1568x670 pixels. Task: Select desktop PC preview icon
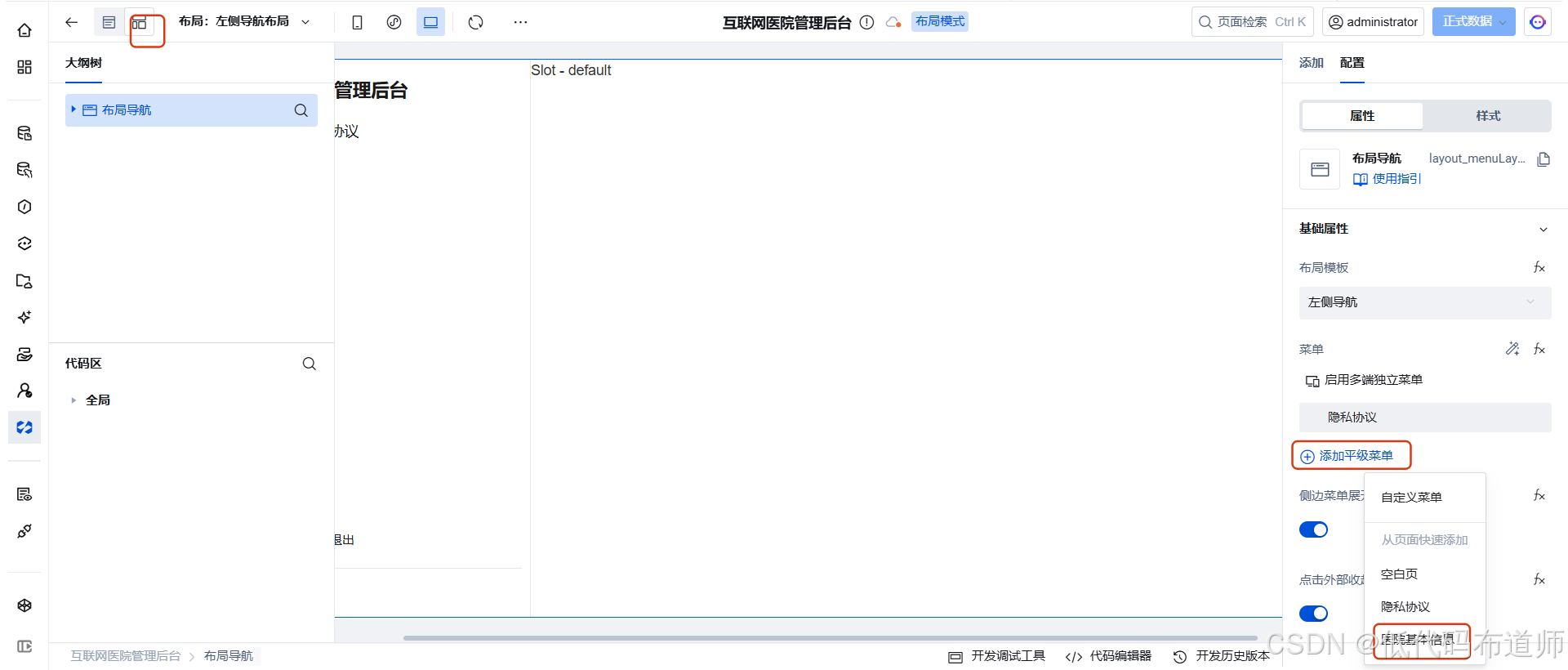(x=430, y=22)
